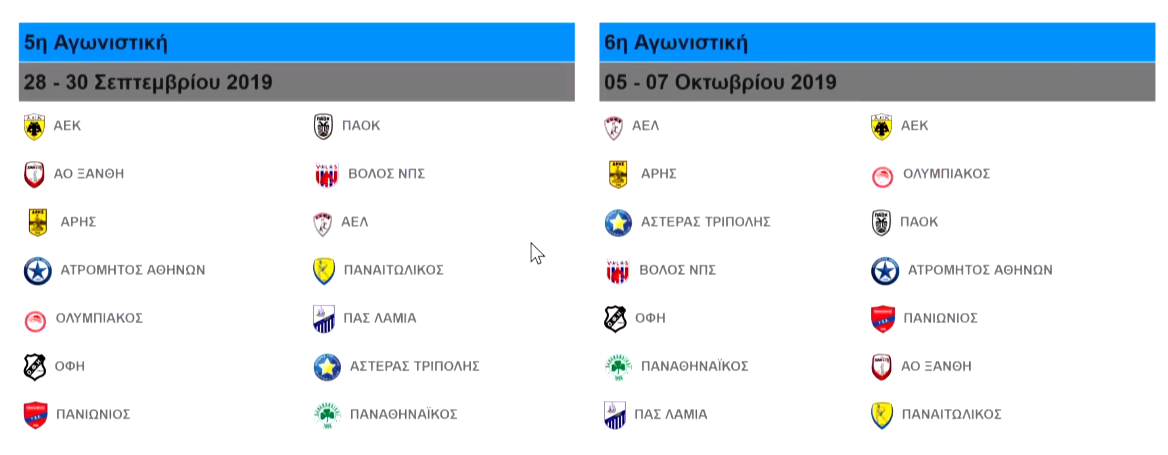Viewport: 1168px width, 455px height.
Task: Click the ΠΑΣ ΛΑΜΙΑ crest in matchday 5
Action: coord(324,319)
